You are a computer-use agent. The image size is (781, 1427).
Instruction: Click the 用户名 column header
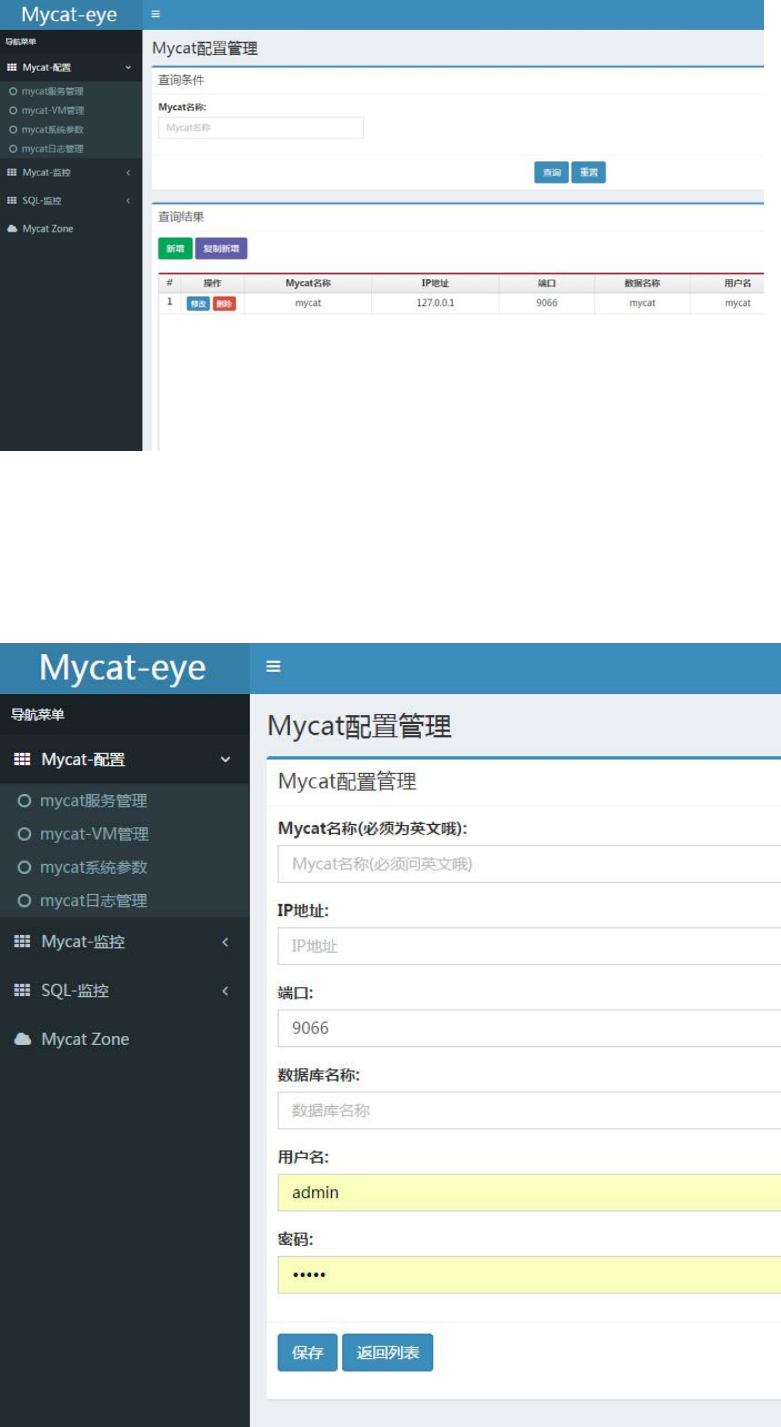738,283
